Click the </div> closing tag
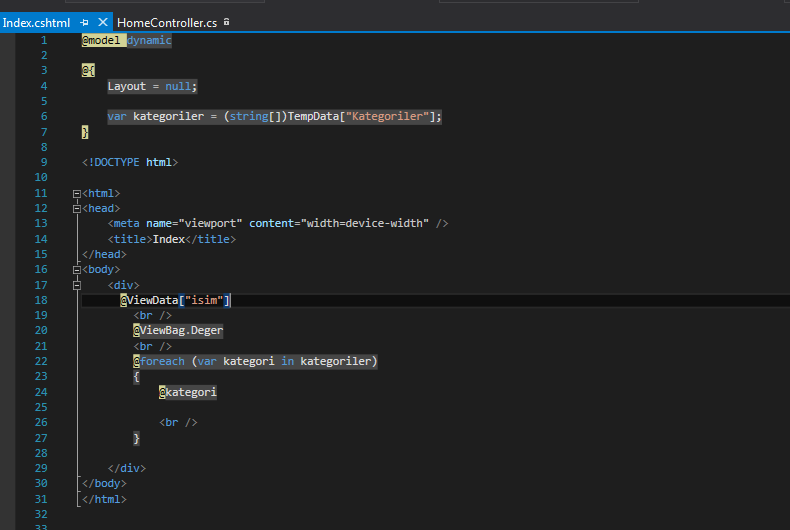The image size is (790, 530). [x=126, y=468]
